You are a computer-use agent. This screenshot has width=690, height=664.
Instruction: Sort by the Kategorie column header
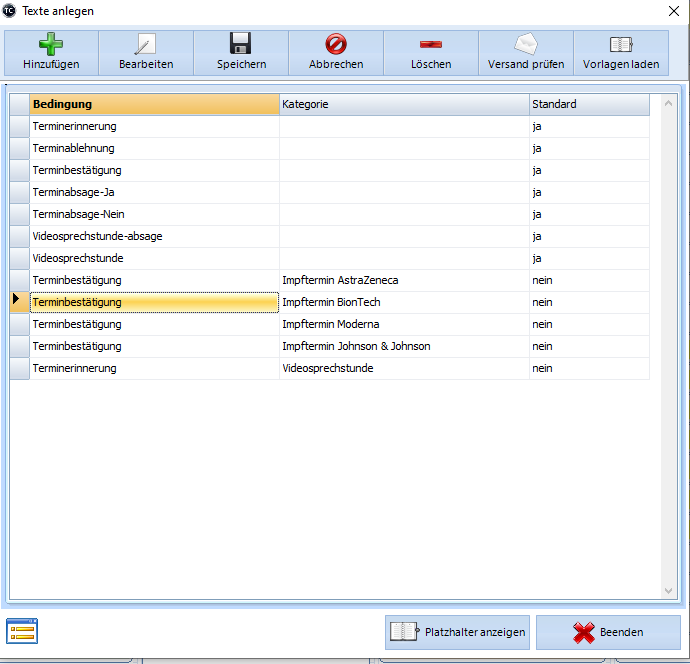click(x=404, y=104)
